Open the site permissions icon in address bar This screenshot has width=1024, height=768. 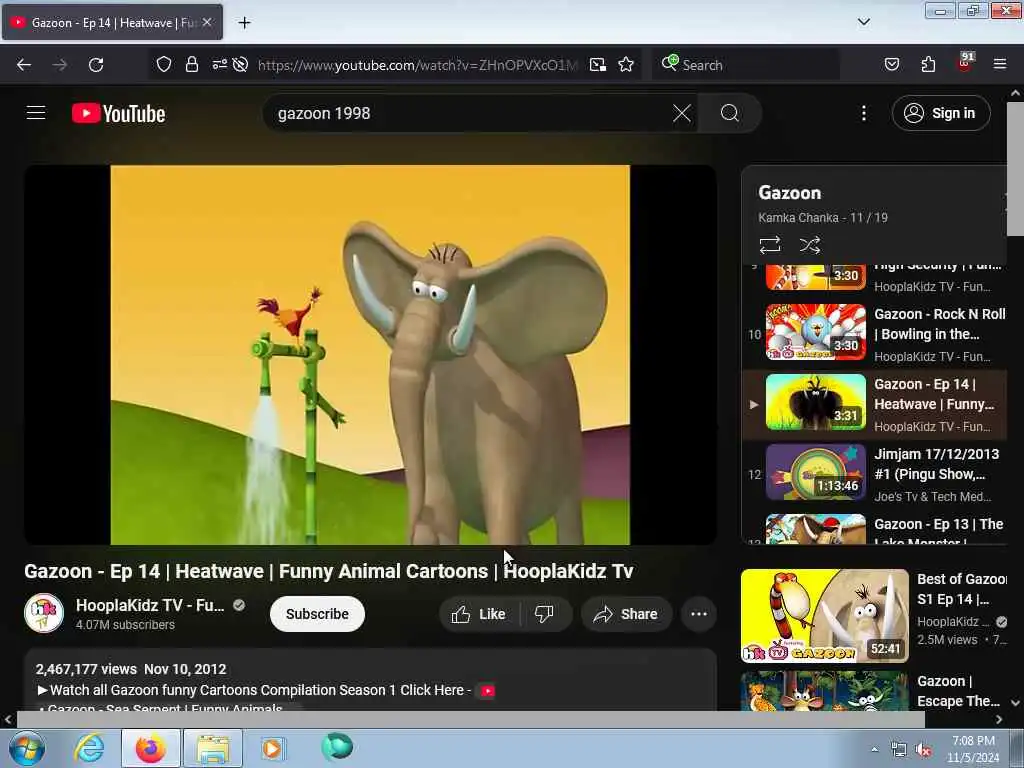point(219,65)
